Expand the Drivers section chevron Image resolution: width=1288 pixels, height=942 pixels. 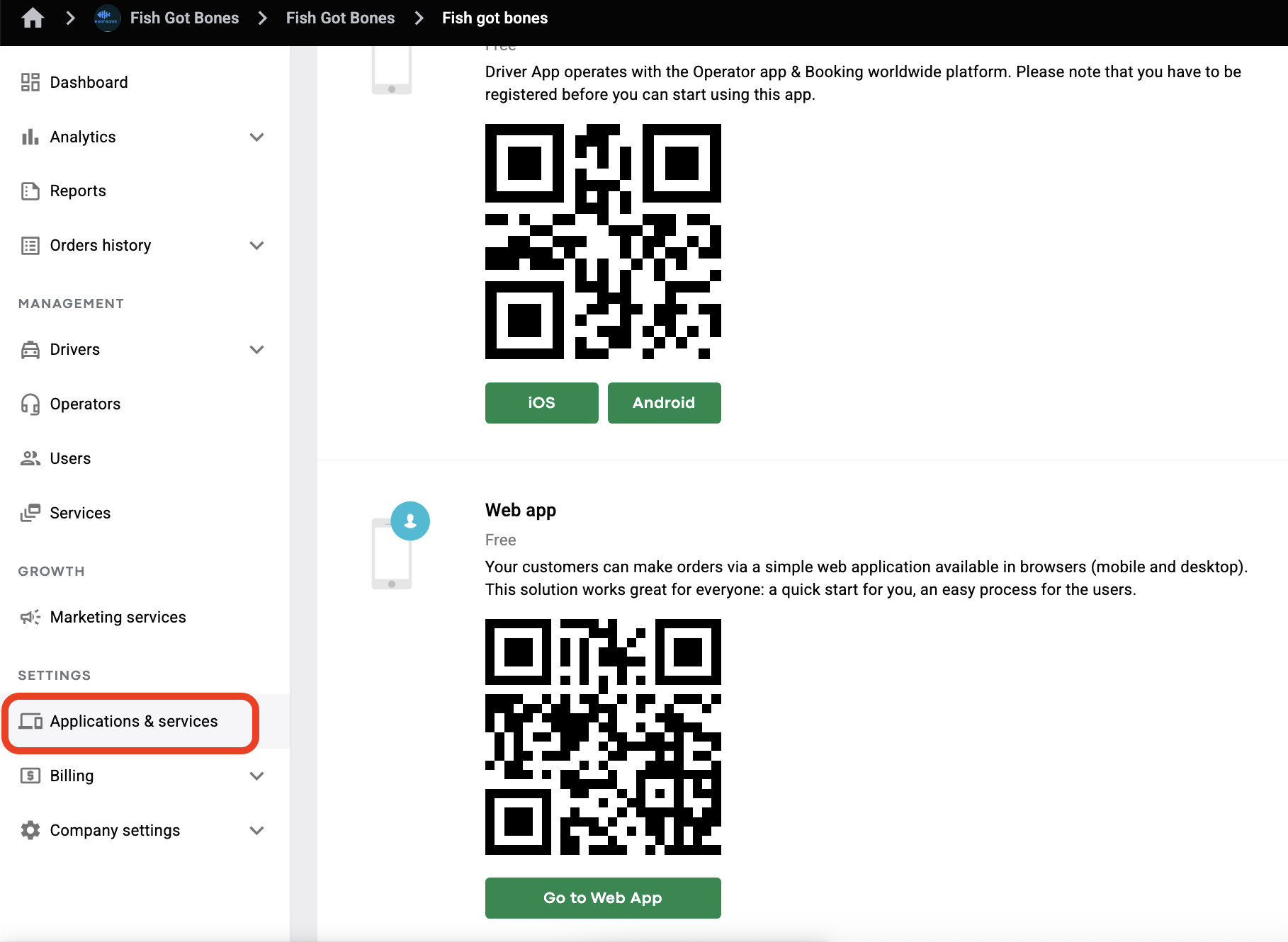pos(257,349)
